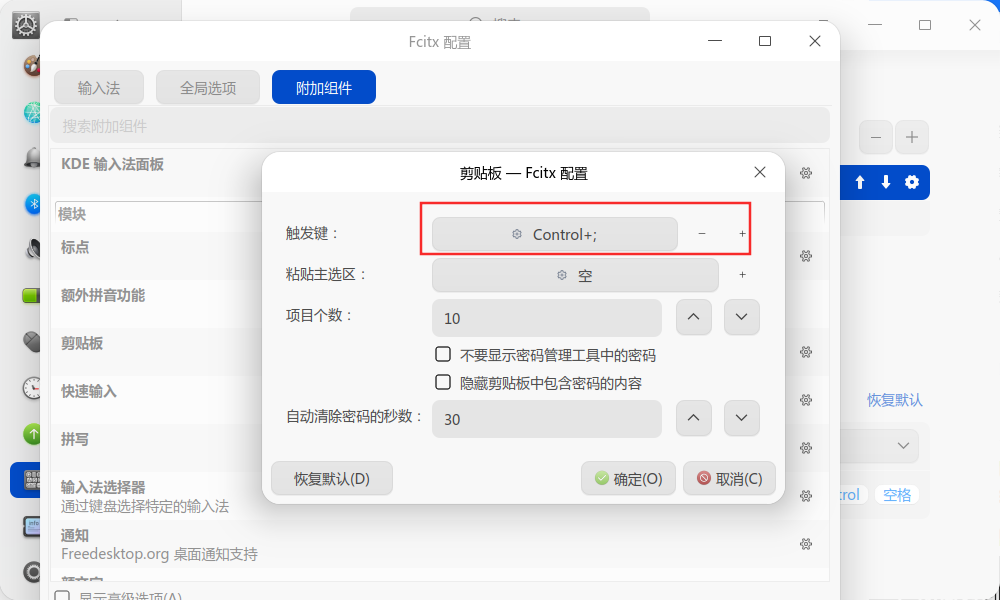Decrease 自动清除密码的秒数 with the down arrow

tap(742, 418)
